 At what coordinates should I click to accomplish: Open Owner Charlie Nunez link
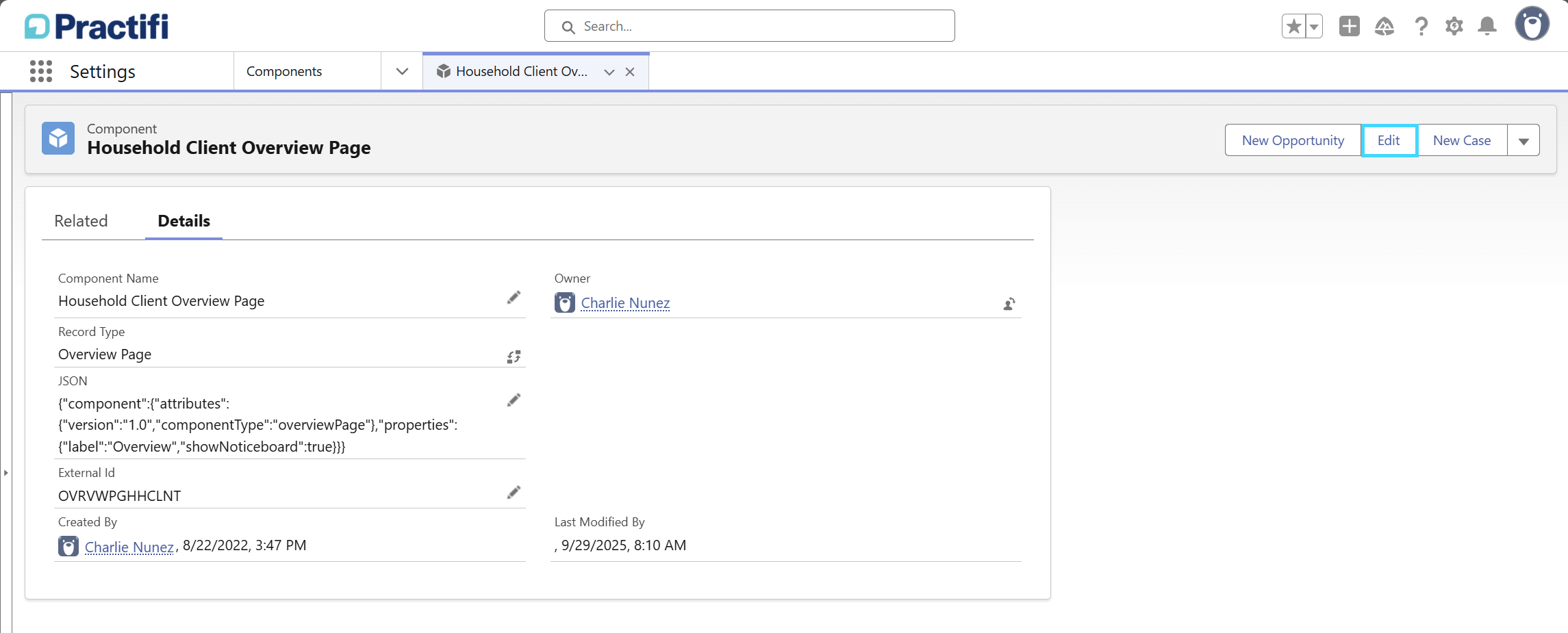pyautogui.click(x=625, y=302)
